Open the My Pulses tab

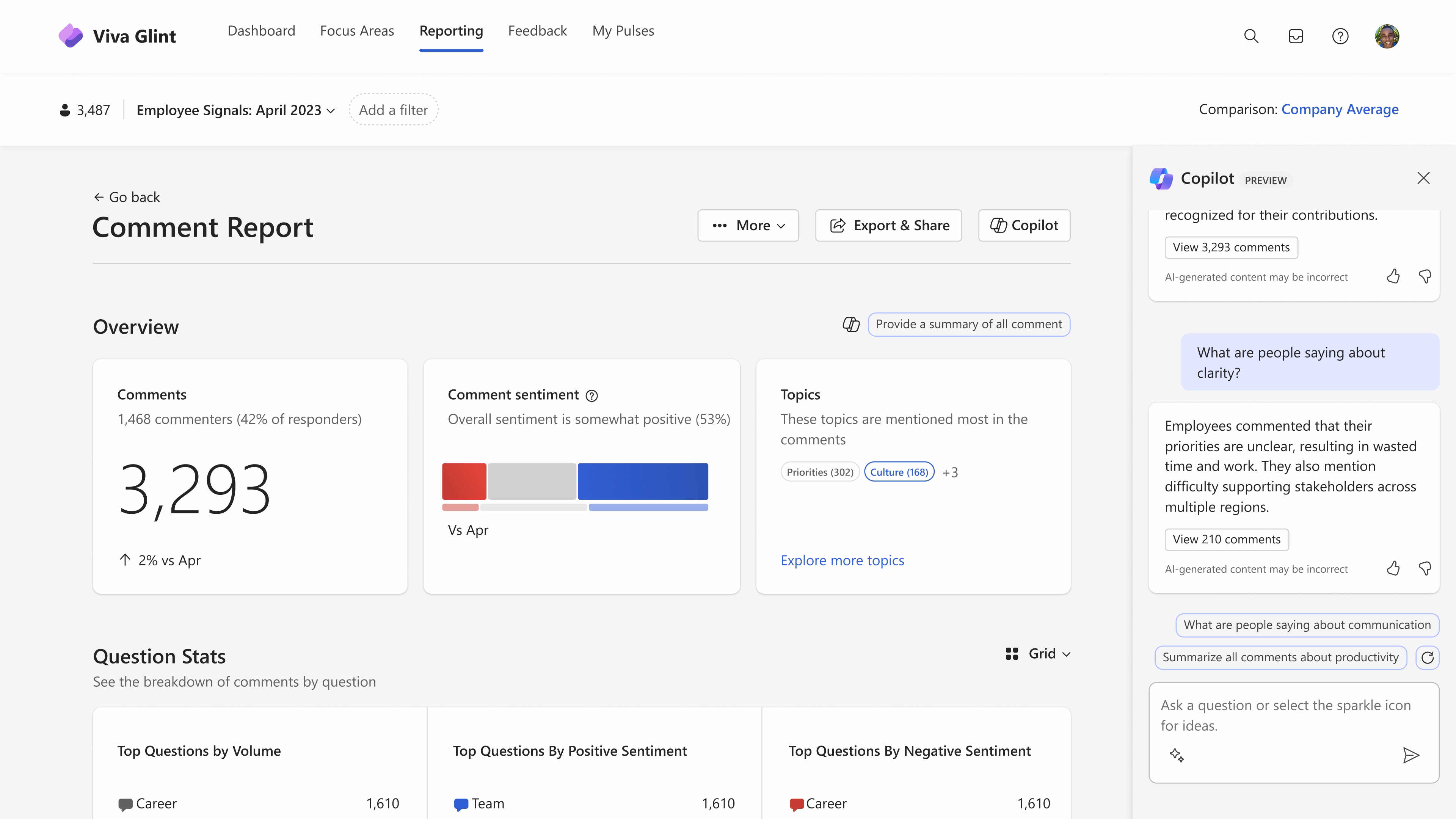623,31
